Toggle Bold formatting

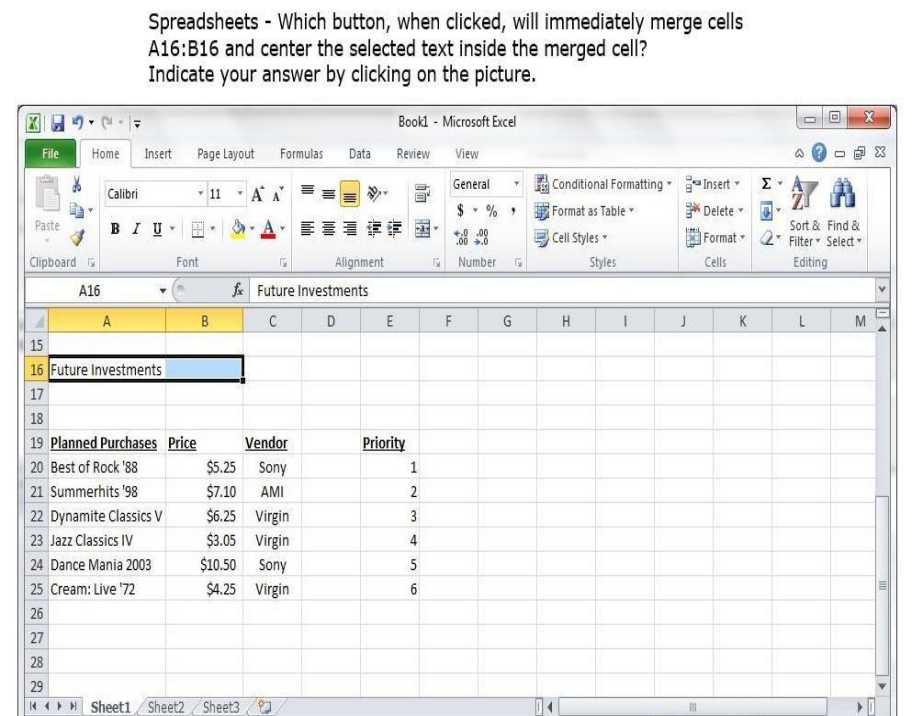tap(115, 229)
